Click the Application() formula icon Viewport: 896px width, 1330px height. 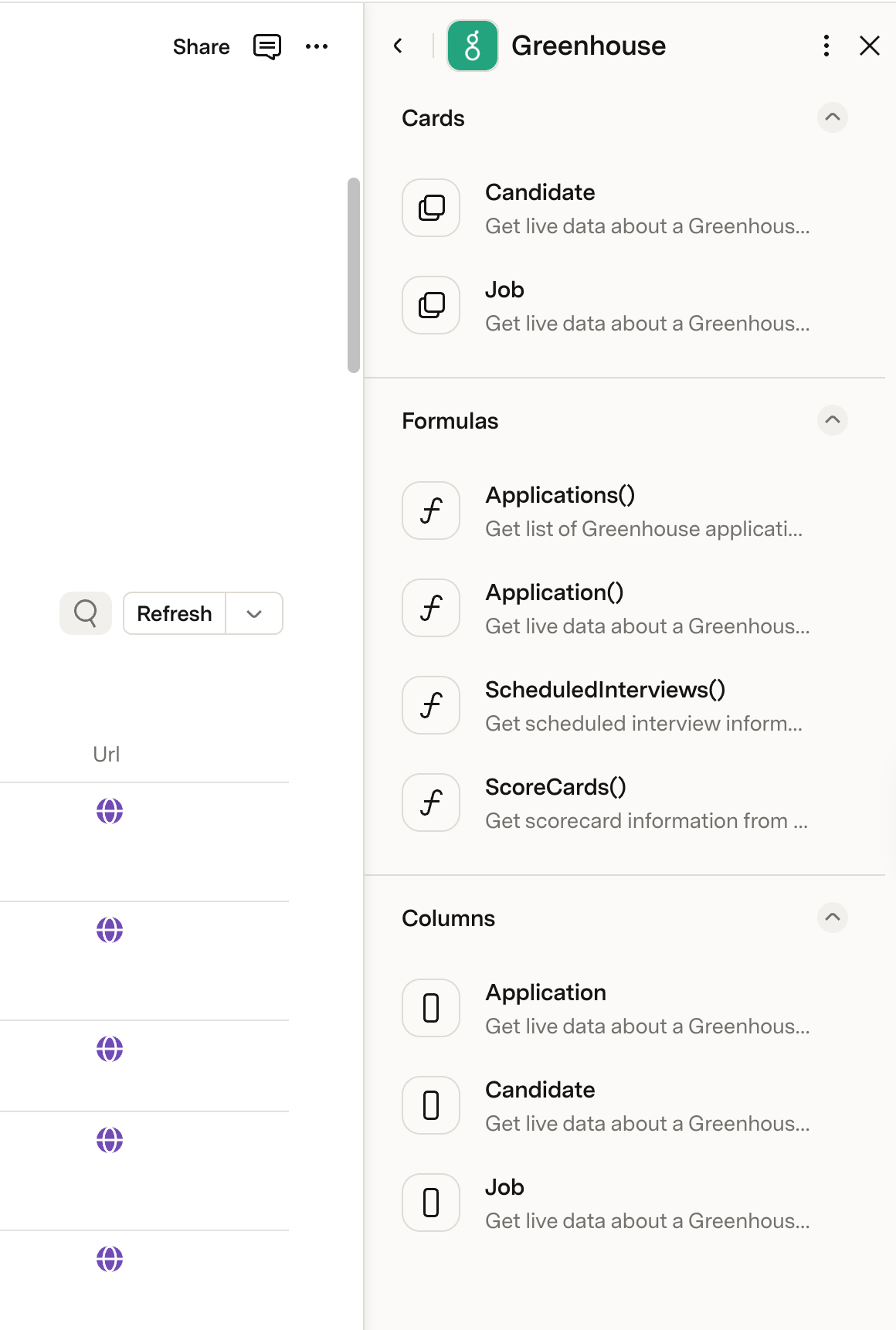tap(431, 608)
